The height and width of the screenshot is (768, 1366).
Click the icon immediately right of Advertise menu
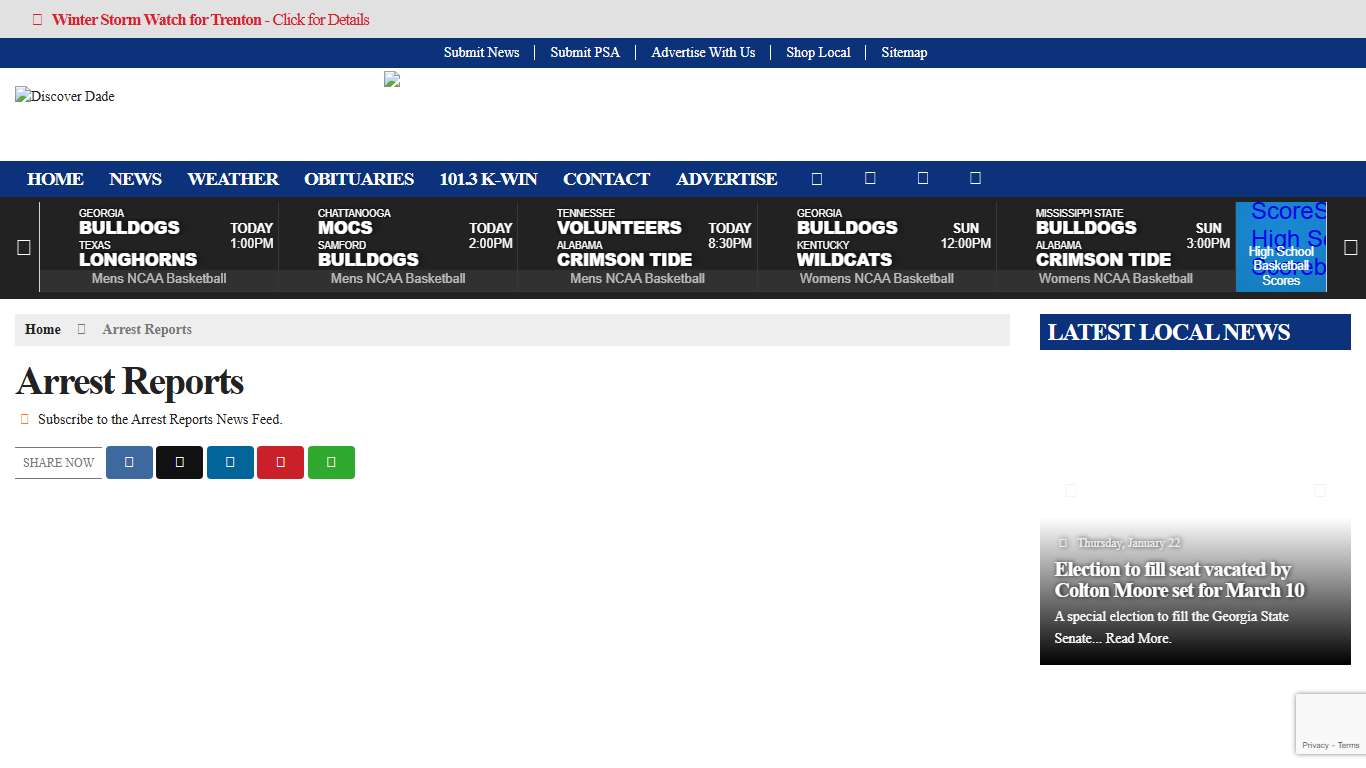point(817,179)
